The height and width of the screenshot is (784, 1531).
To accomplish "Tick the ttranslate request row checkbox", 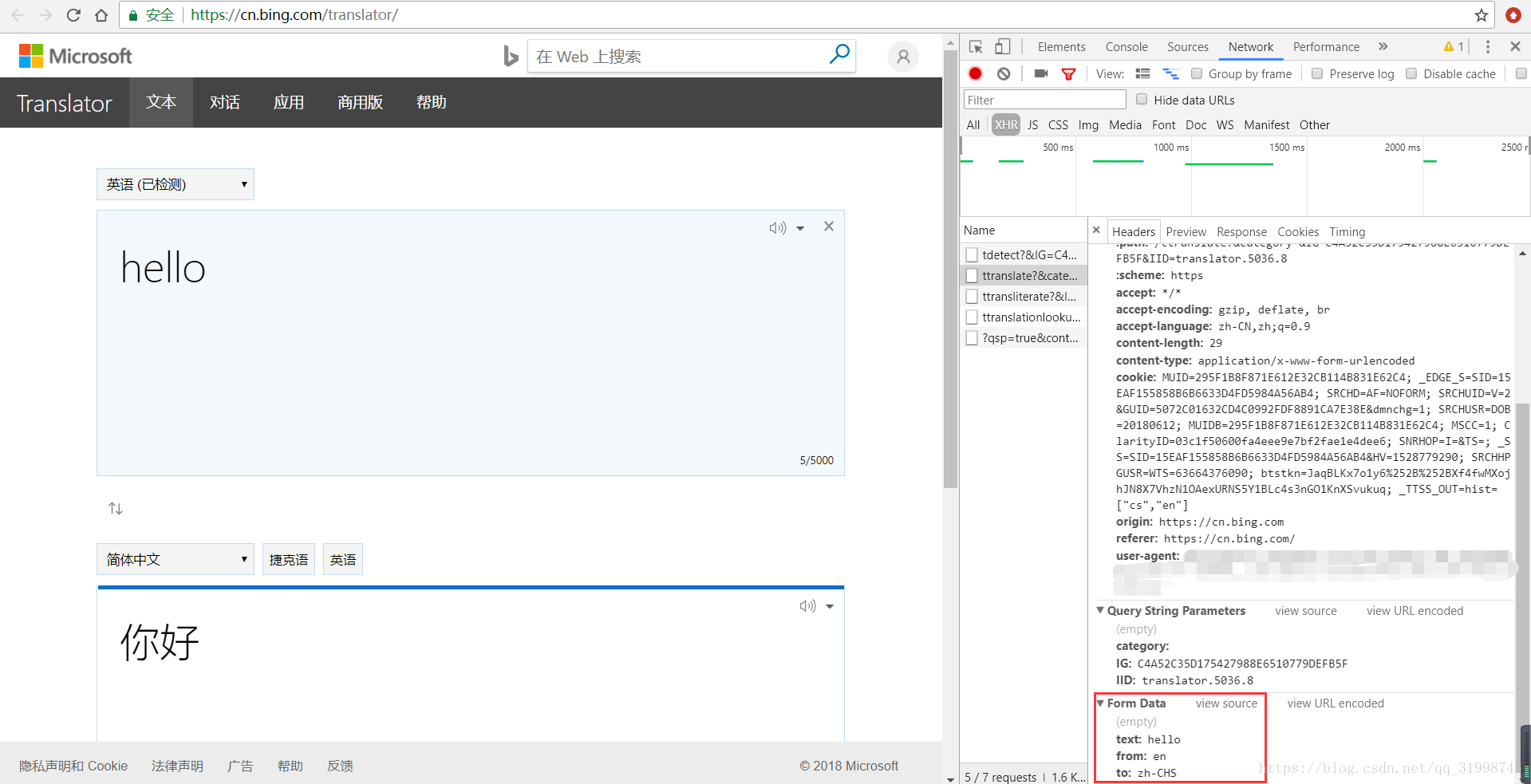I will tap(972, 275).
